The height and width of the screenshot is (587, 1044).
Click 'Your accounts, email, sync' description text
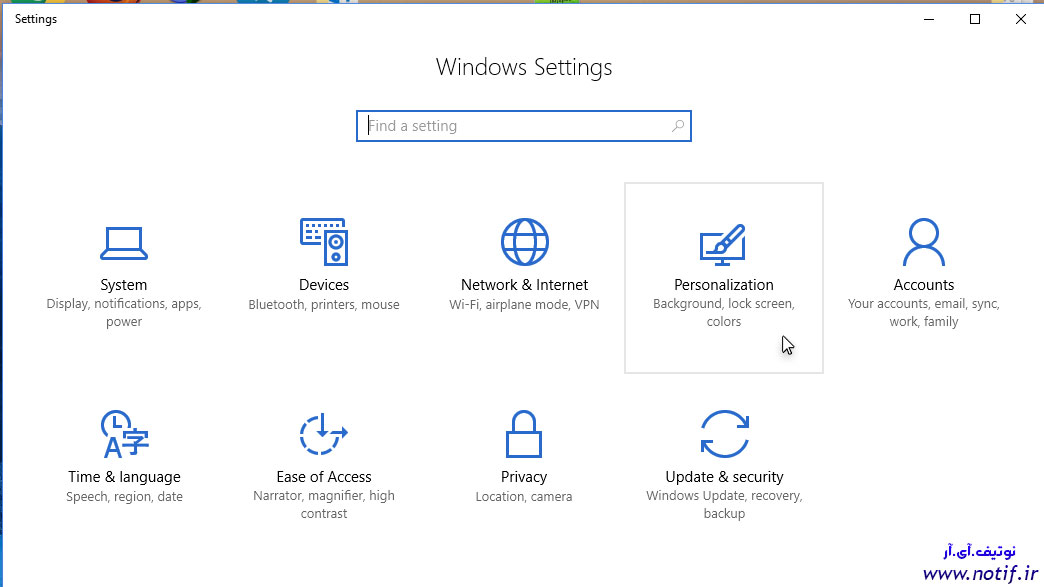pyautogui.click(x=924, y=304)
